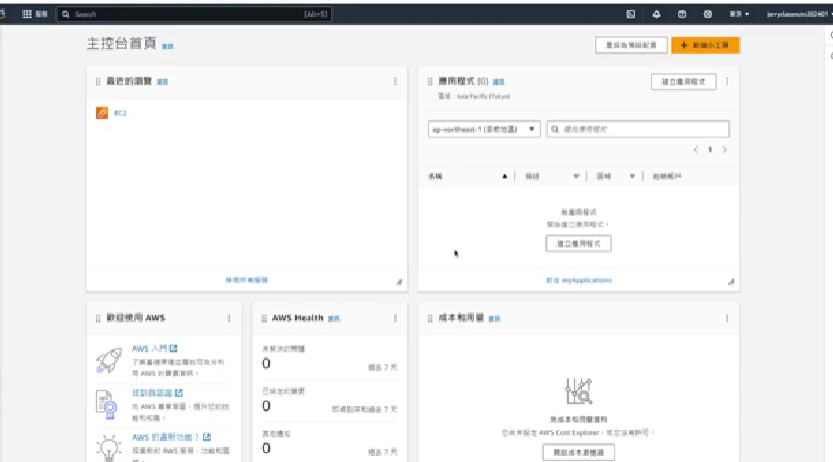Click page number 1 in applications pagination
This screenshot has height=462, width=833.
710,150
